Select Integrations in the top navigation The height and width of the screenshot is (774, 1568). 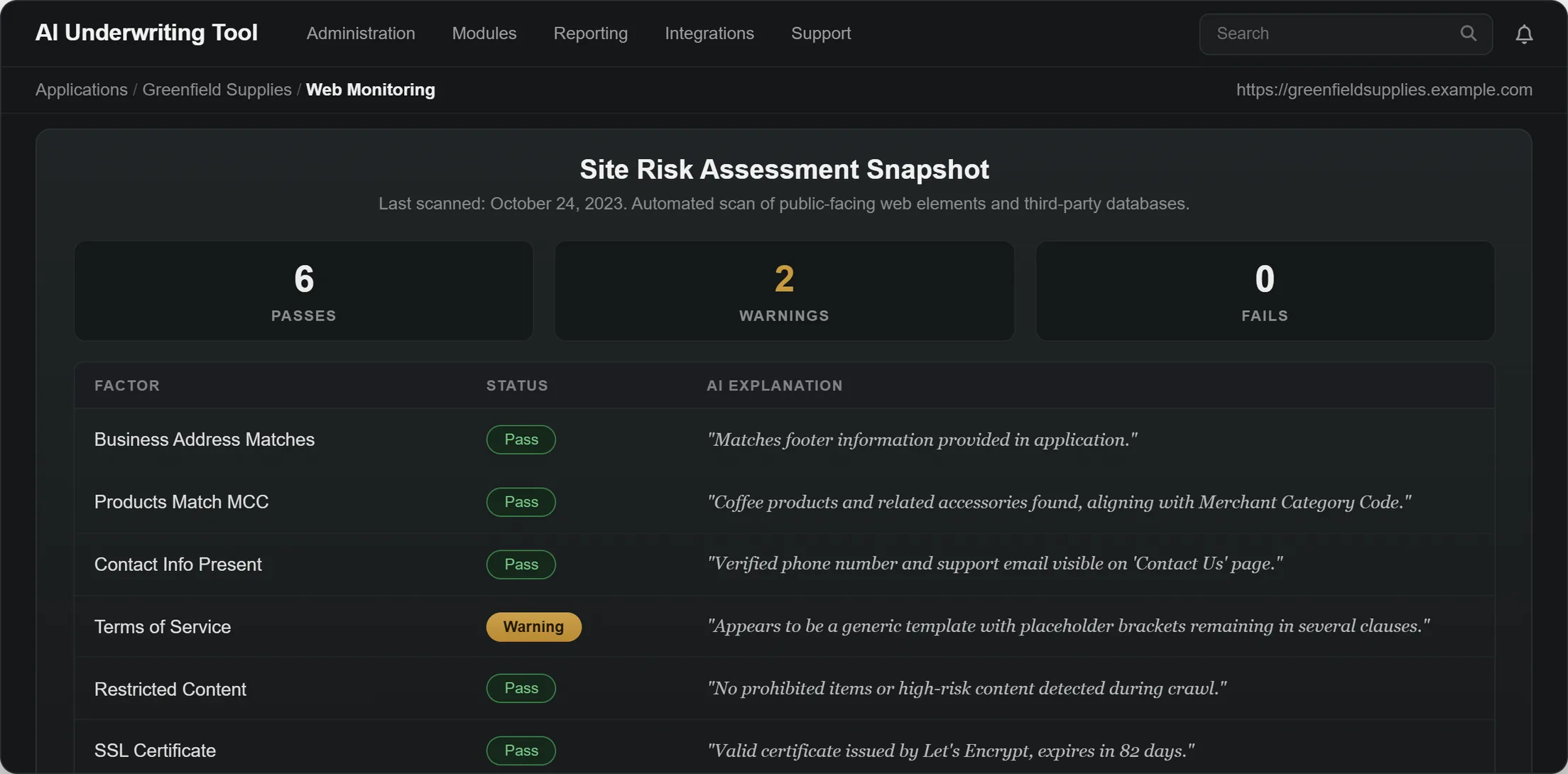(x=709, y=33)
